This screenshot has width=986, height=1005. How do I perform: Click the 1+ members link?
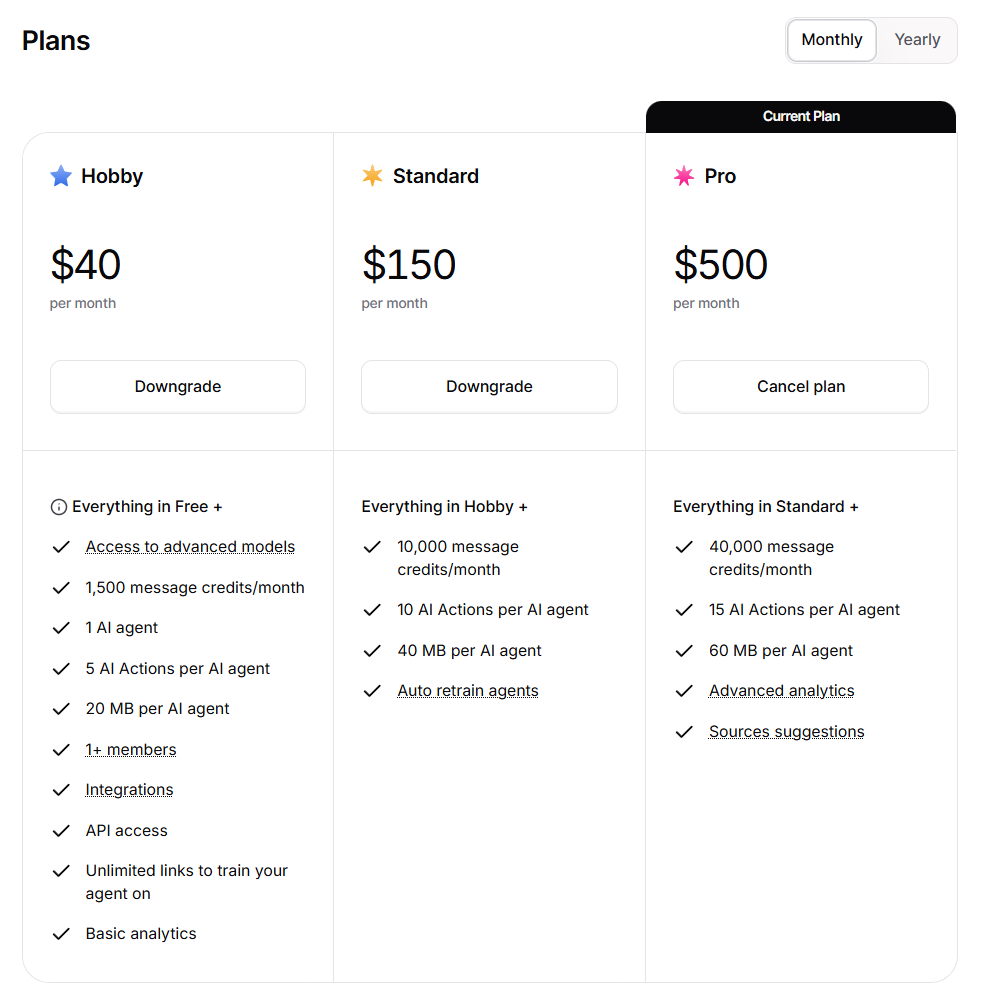130,749
